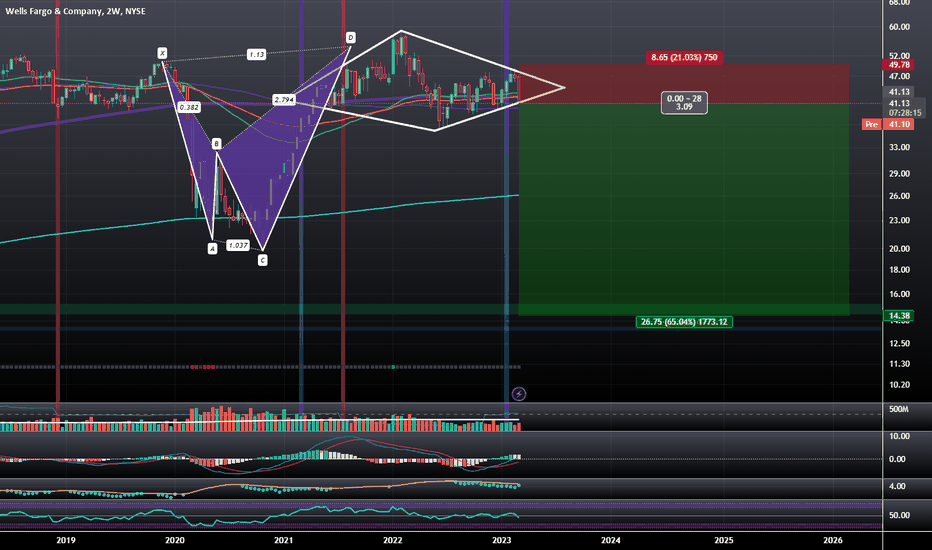The image size is (932, 550).
Task: Click the red 49.78 stop price tag
Action: [x=899, y=65]
